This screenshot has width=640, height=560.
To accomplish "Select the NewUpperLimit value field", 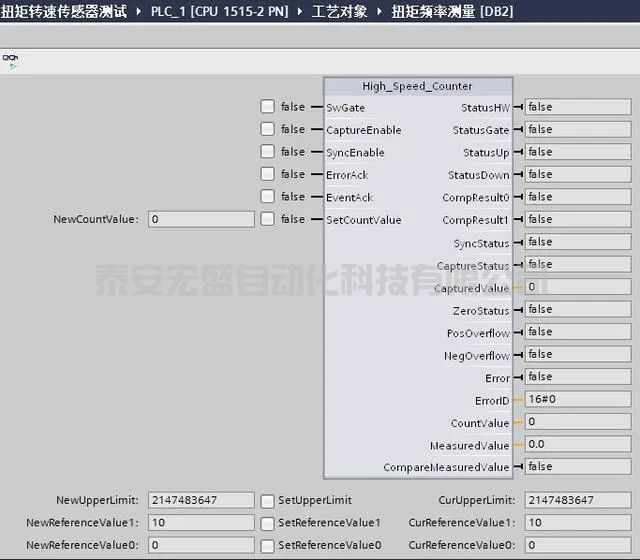I will pos(201,500).
